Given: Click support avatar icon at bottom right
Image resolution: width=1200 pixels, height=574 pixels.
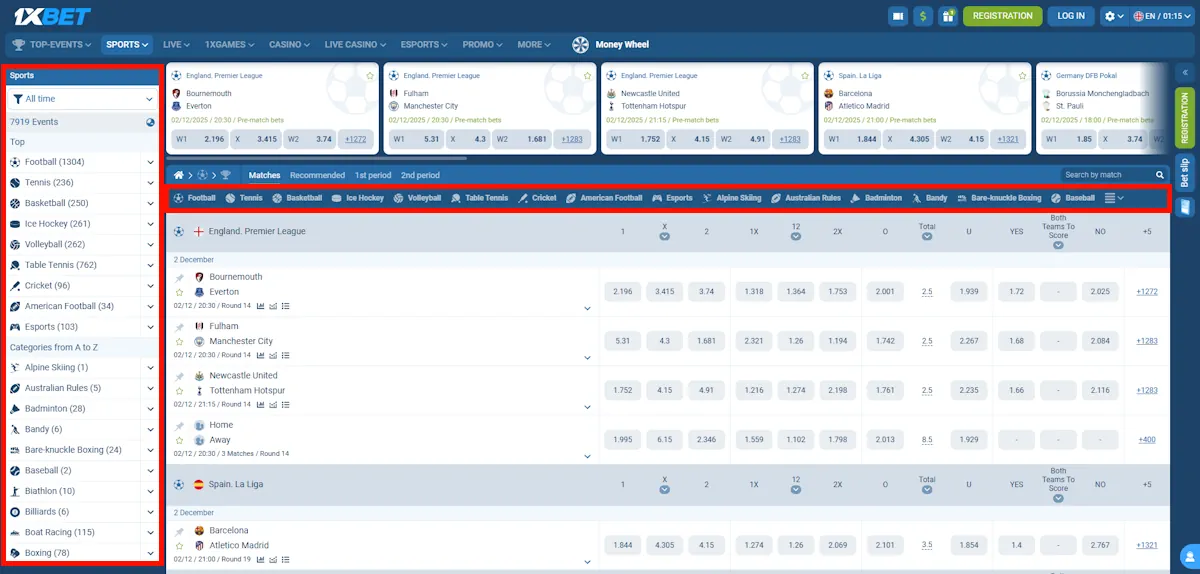Looking at the screenshot, I should point(1189,555).
